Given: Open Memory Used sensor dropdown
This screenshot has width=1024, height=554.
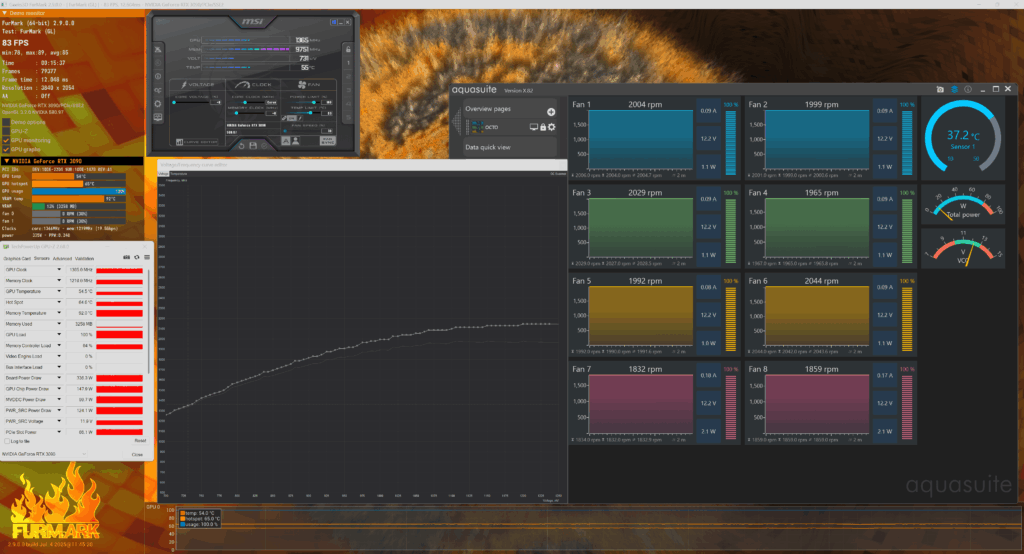Looking at the screenshot, I should (59, 324).
